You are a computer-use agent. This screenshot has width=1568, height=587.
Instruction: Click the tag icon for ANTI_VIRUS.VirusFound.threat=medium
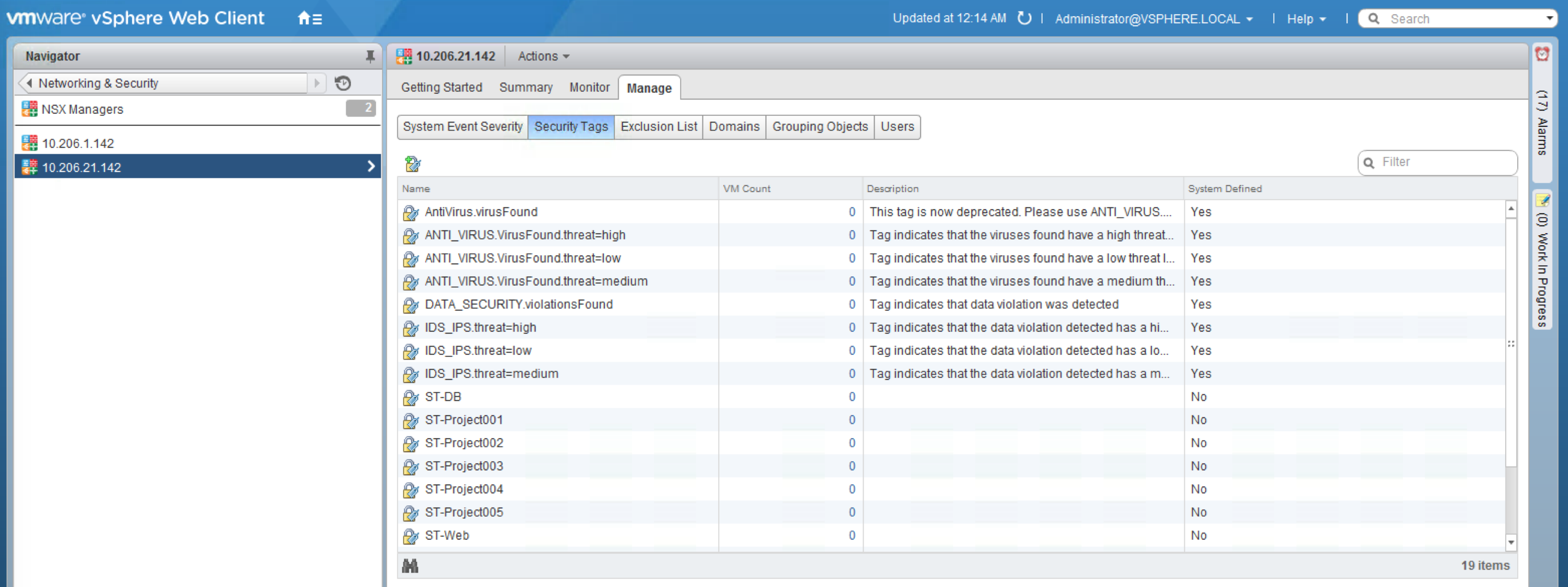(411, 282)
